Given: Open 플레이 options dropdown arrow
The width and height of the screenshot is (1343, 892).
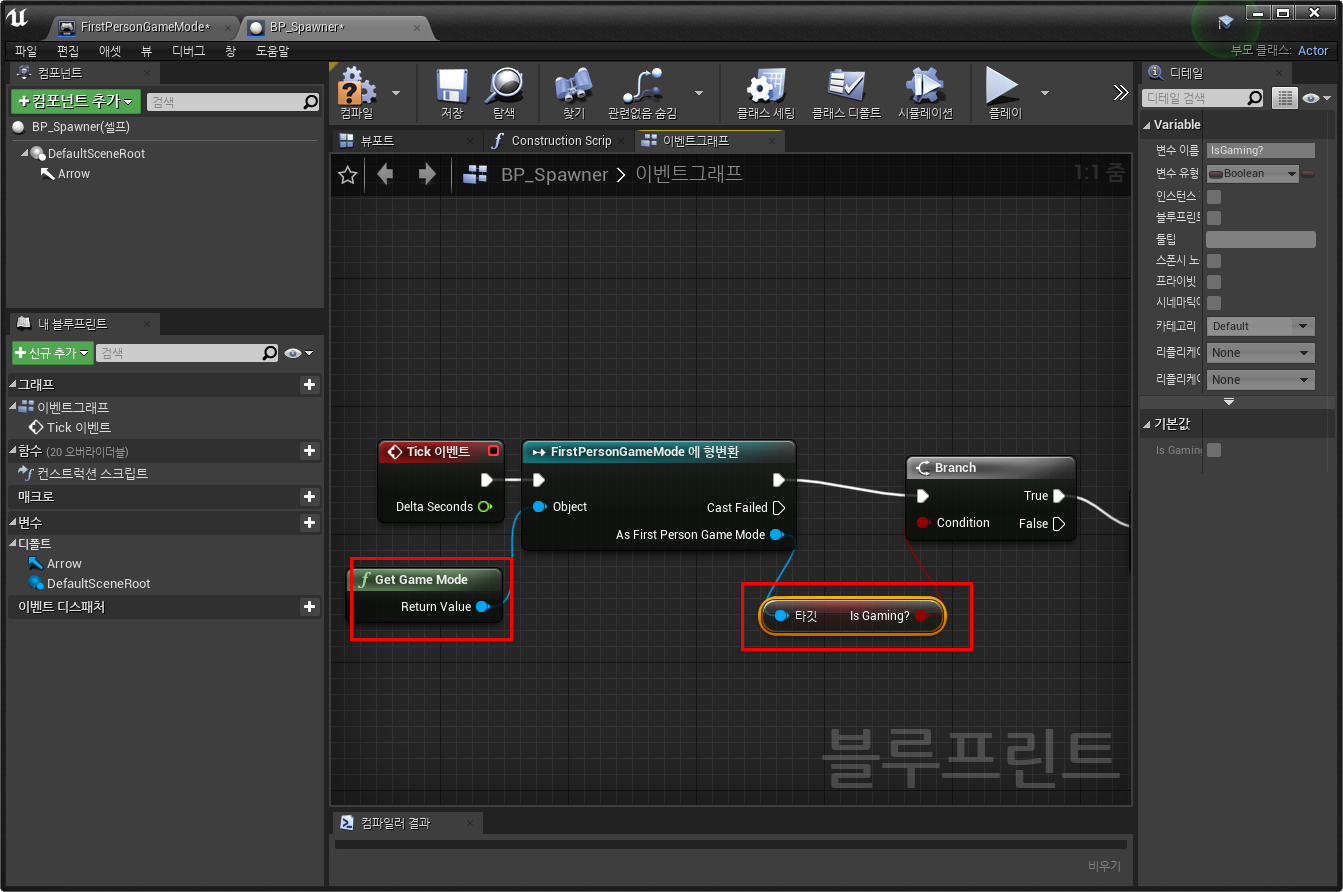Looking at the screenshot, I should coord(1045,92).
